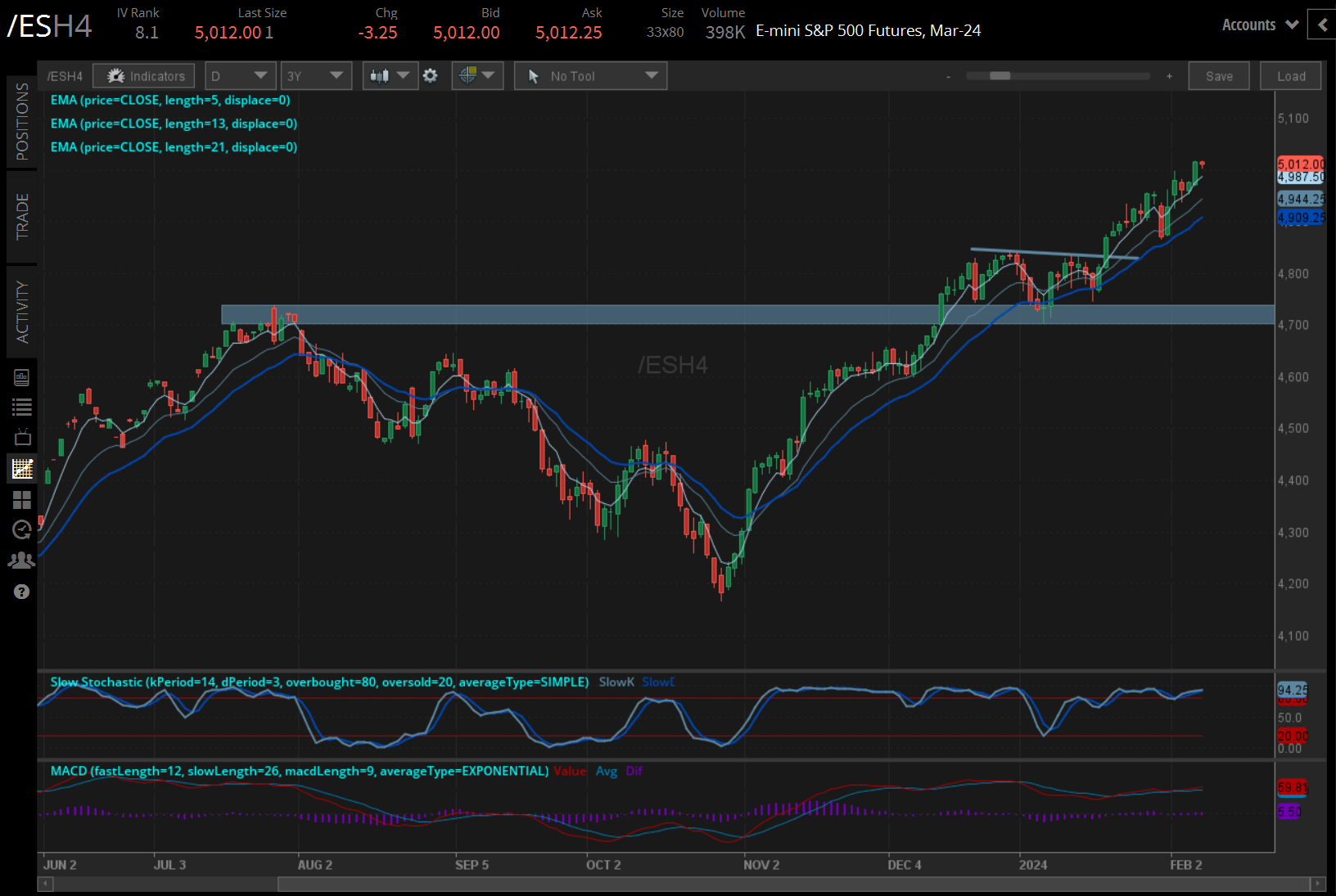Open the No Tool drawing tools dropdown
This screenshot has height=896, width=1336.
pos(589,75)
